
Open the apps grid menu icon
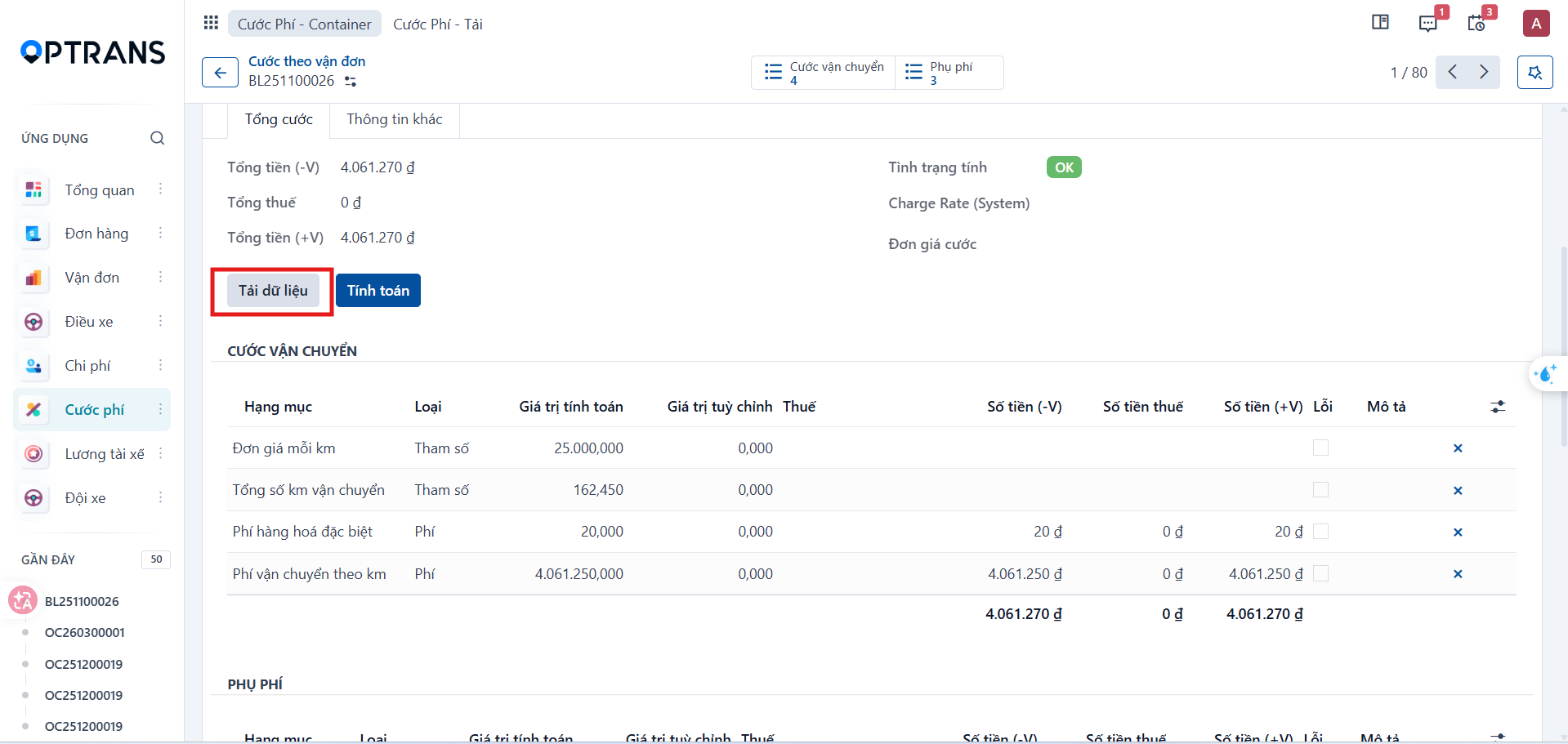pyautogui.click(x=211, y=23)
